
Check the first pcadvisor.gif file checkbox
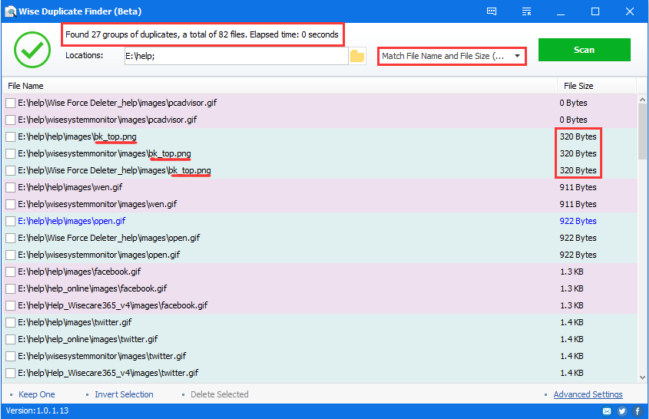point(11,103)
